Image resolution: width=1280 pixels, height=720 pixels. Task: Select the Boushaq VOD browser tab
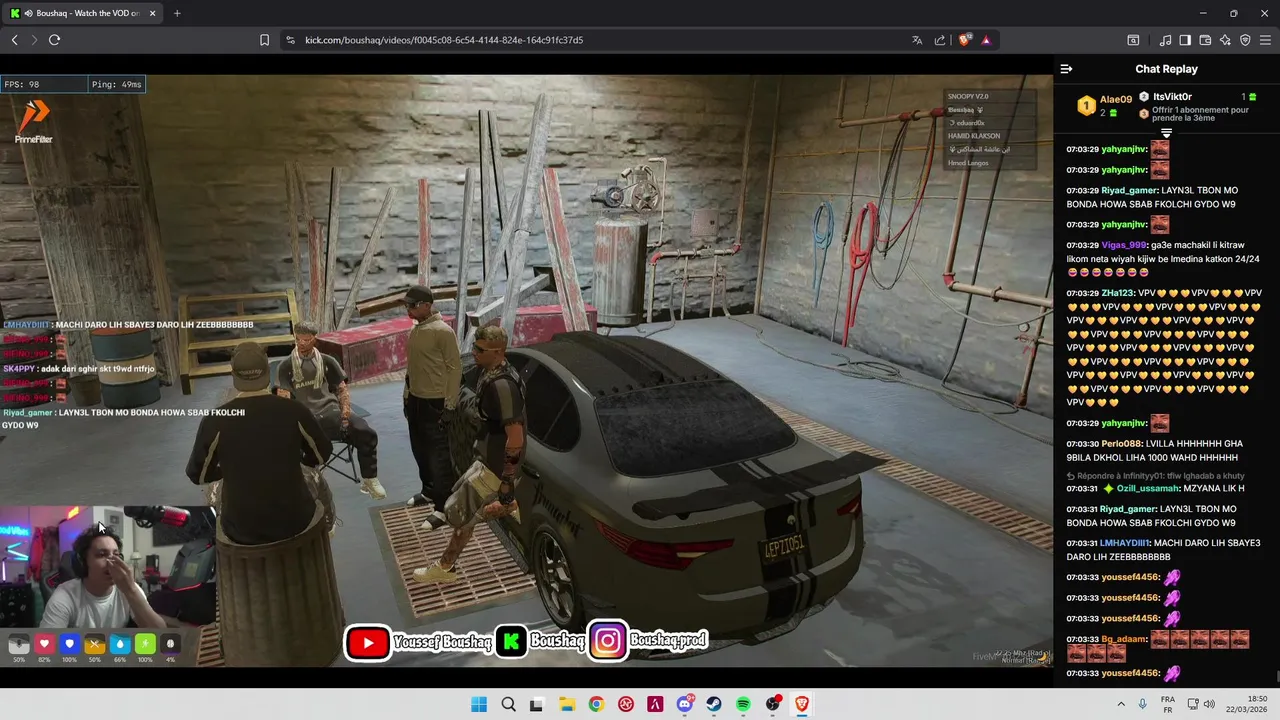pos(84,13)
